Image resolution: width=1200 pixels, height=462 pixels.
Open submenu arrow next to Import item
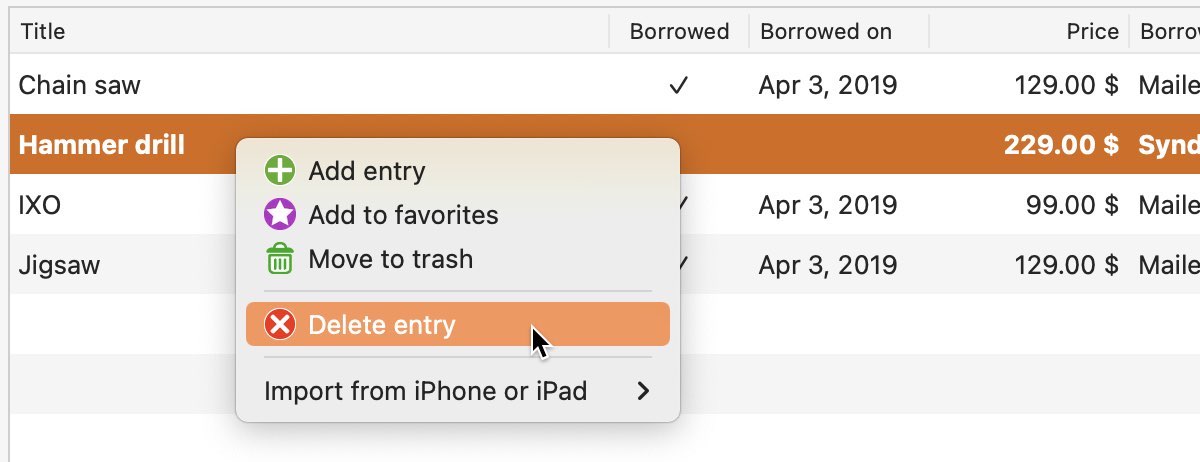click(x=643, y=391)
